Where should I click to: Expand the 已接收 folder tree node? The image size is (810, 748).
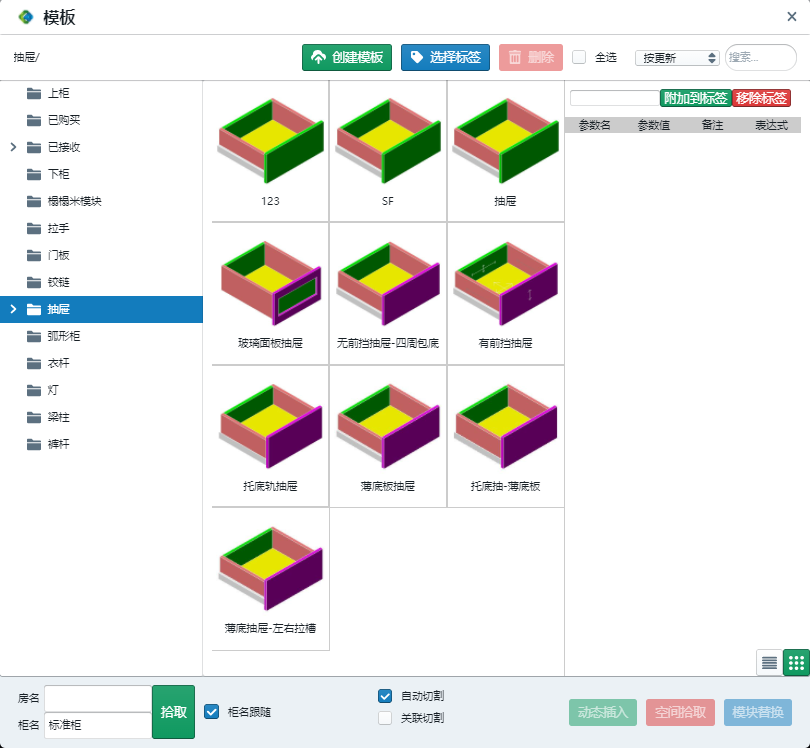point(13,147)
